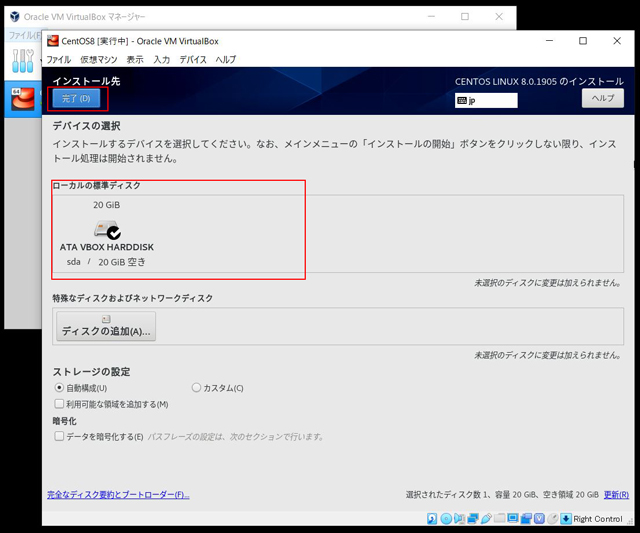Image resolution: width=640 pixels, height=533 pixels.
Task: Click the audio status icon
Action: click(x=459, y=519)
